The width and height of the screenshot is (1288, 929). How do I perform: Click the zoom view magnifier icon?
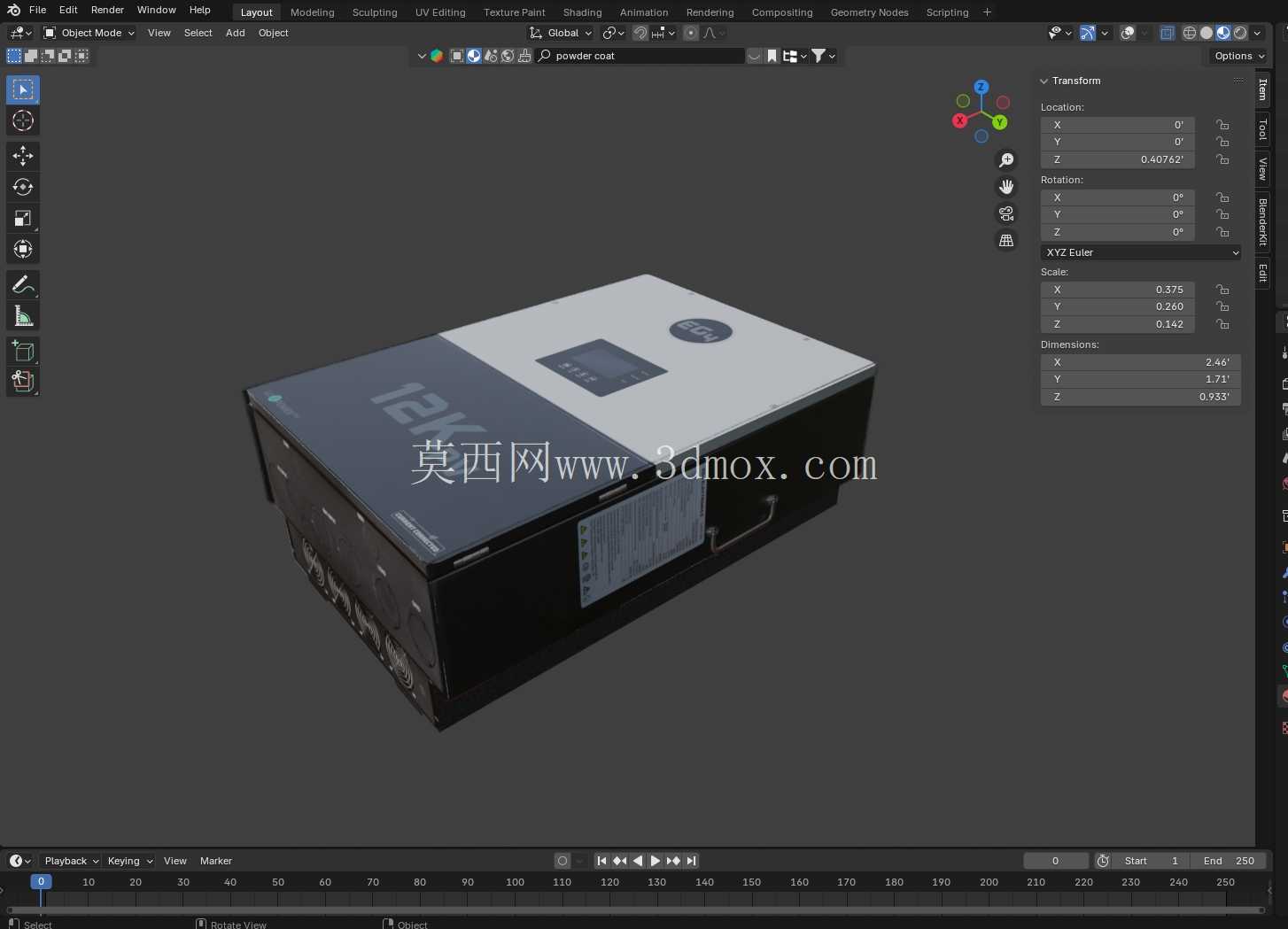[x=1006, y=160]
